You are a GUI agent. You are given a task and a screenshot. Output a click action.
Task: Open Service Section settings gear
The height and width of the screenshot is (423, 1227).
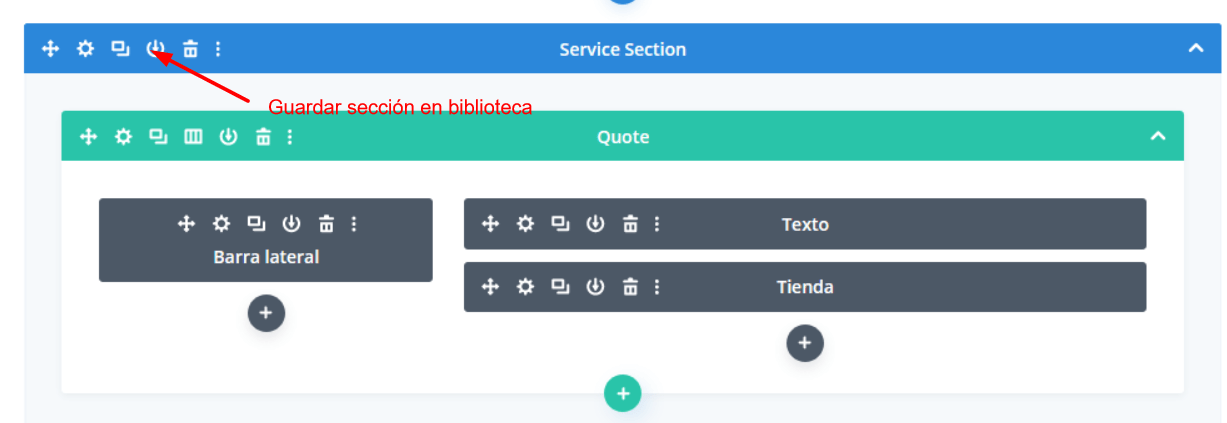pyautogui.click(x=86, y=48)
